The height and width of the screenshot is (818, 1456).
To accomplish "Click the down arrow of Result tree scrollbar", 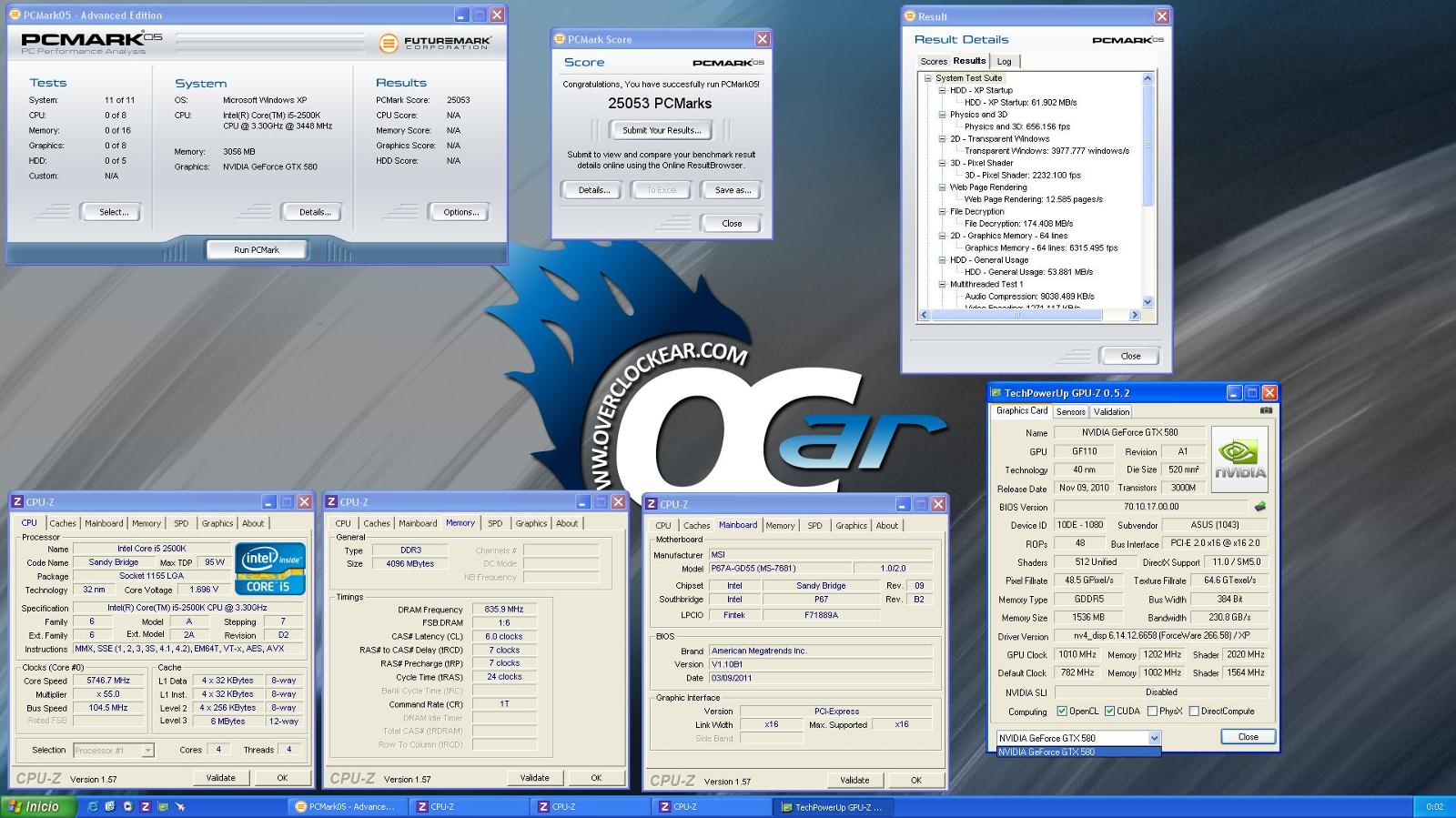I will point(1148,302).
